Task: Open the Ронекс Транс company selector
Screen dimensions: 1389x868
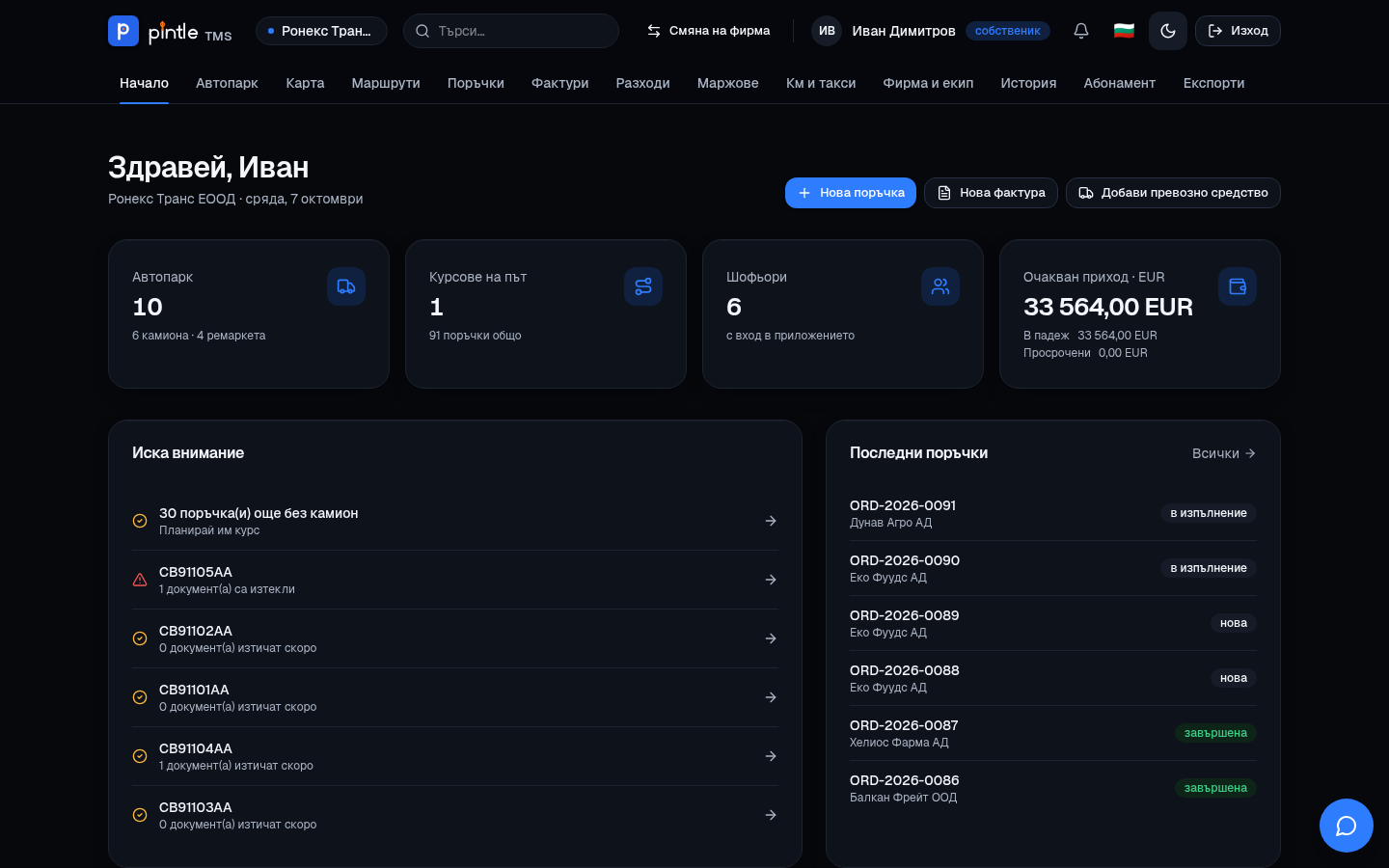Action: [321, 31]
